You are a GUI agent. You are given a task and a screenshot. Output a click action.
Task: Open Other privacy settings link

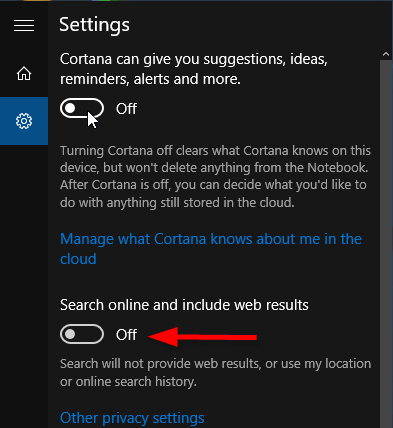[132, 418]
